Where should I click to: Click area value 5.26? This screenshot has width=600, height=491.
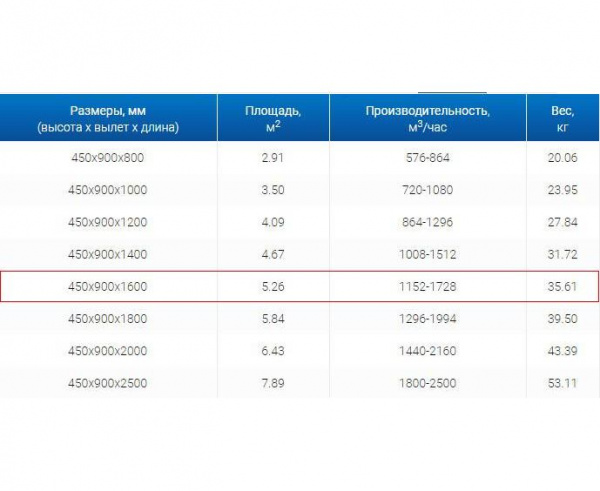[x=273, y=286]
